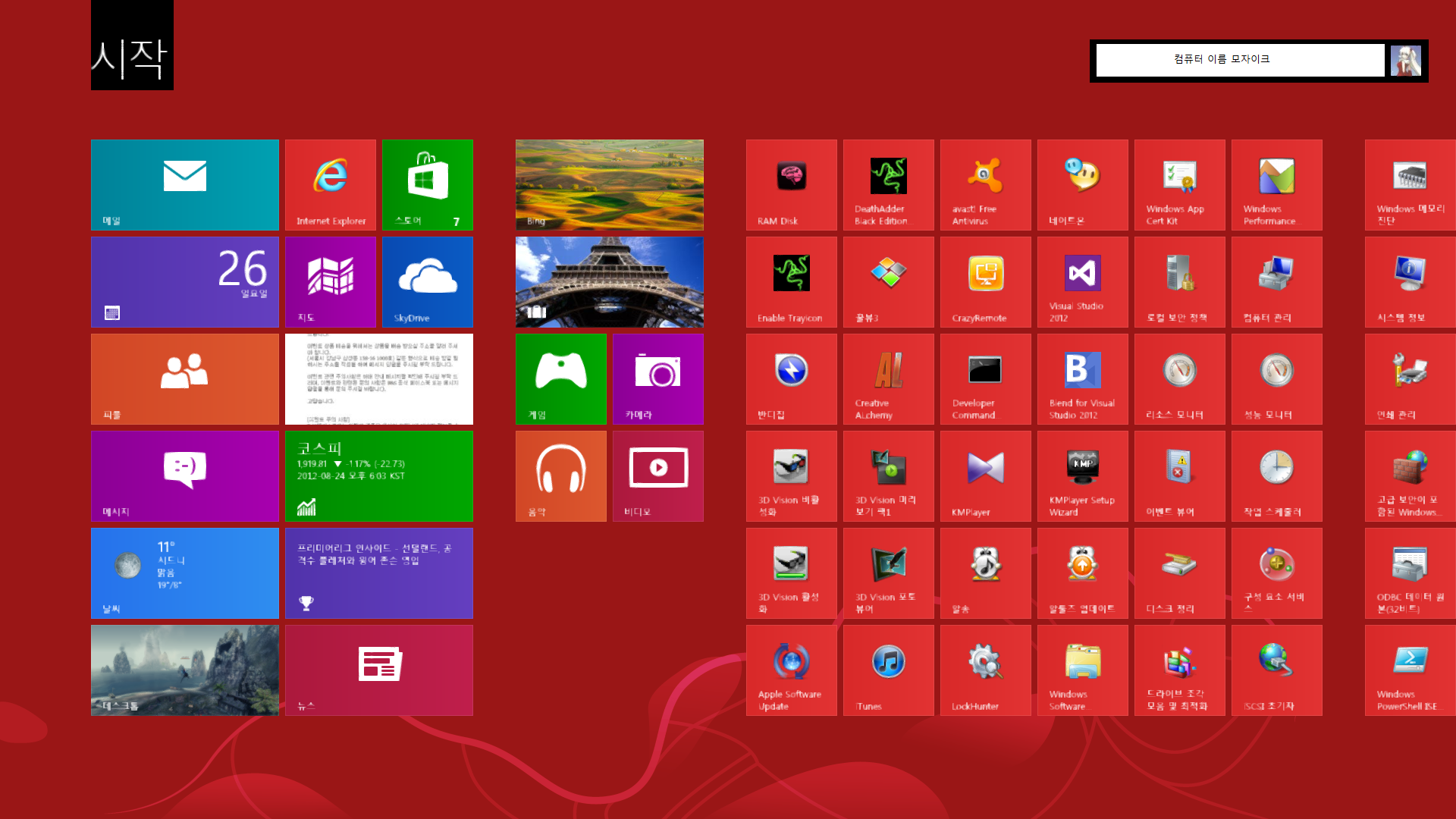The height and width of the screenshot is (819, 1456).
Task: Open the Camera tile
Action: [x=658, y=379]
